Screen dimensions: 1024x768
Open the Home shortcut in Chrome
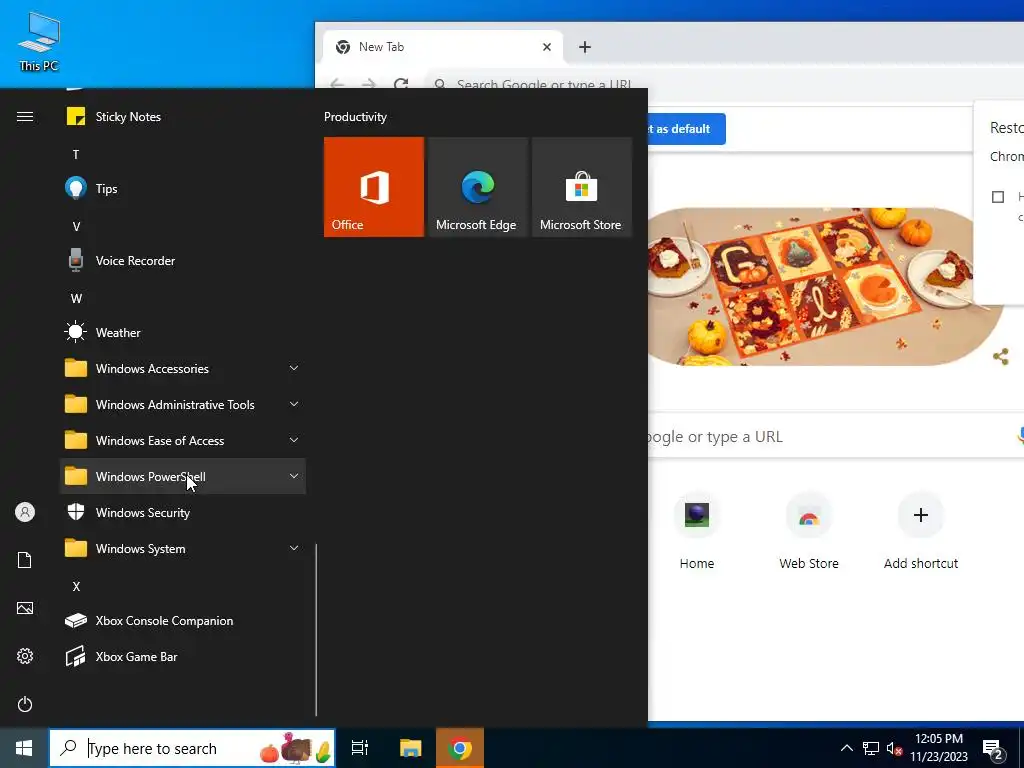coord(696,530)
